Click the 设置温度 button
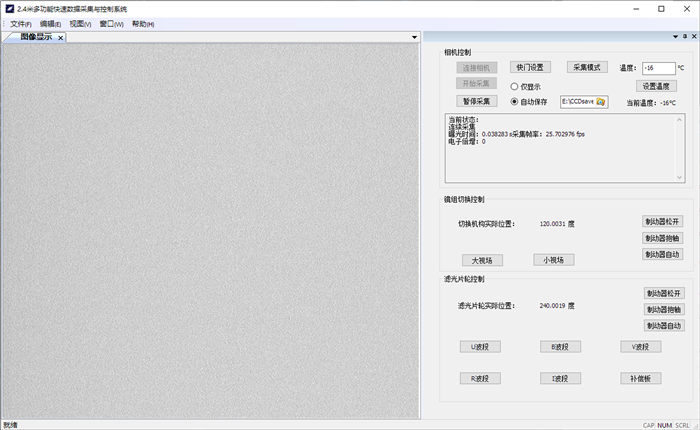This screenshot has width=700, height=430. coord(655,86)
